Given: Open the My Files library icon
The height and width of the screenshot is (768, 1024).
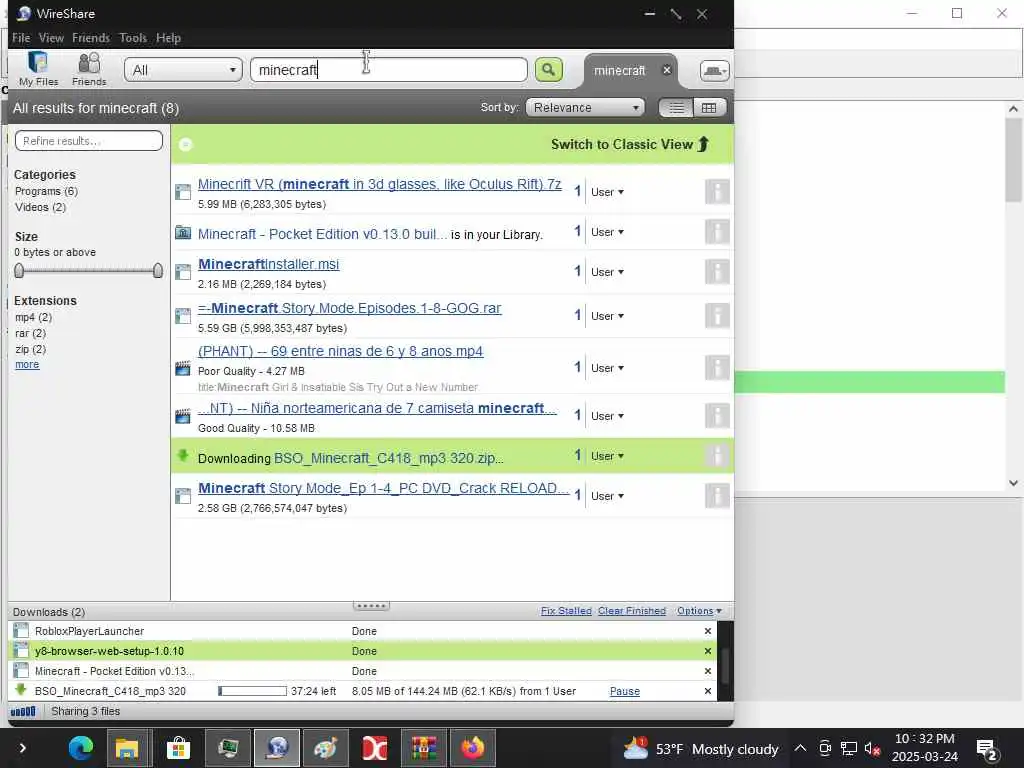Looking at the screenshot, I should pyautogui.click(x=38, y=68).
